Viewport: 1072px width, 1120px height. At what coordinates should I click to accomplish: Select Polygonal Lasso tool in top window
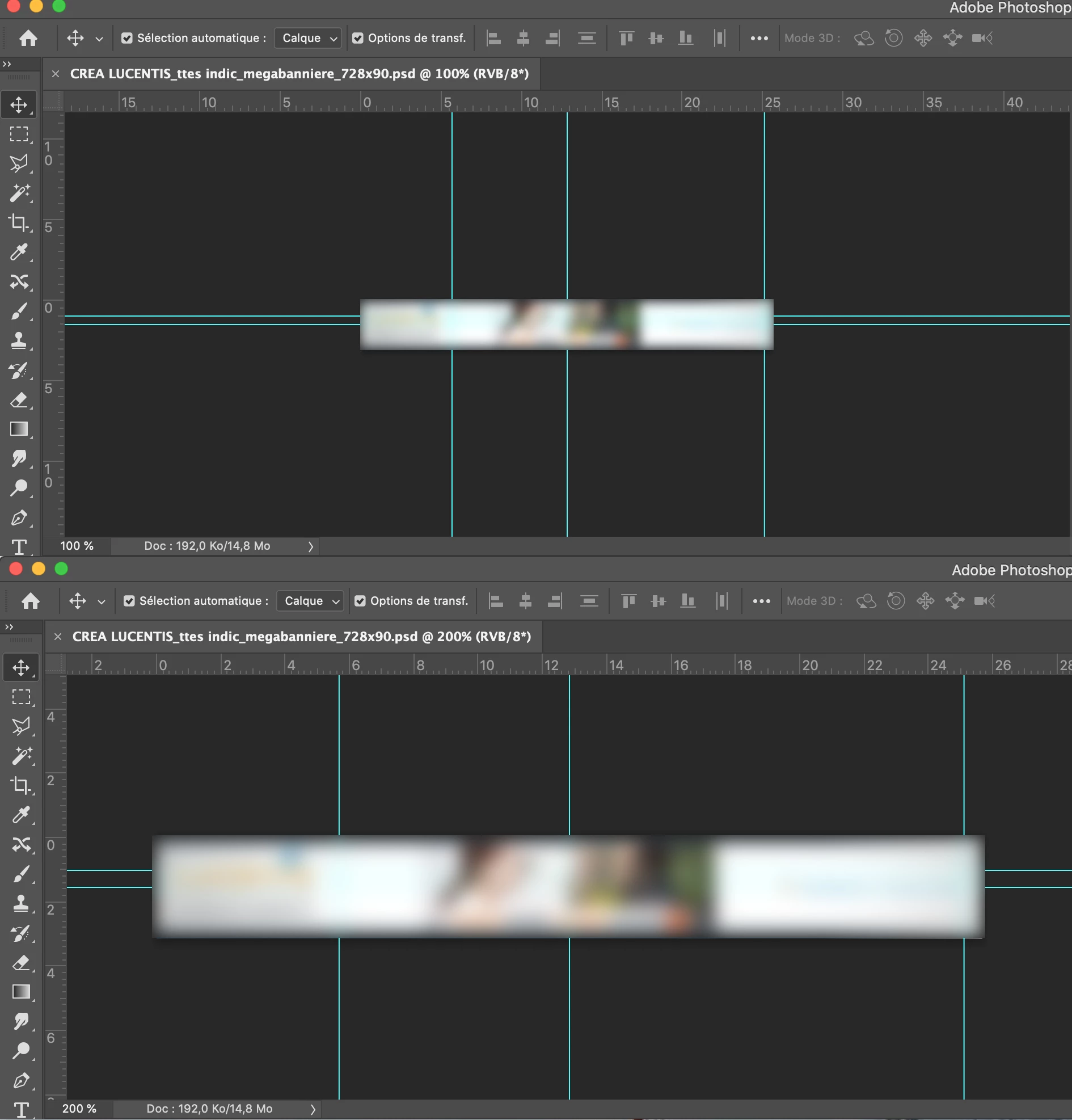(19, 164)
